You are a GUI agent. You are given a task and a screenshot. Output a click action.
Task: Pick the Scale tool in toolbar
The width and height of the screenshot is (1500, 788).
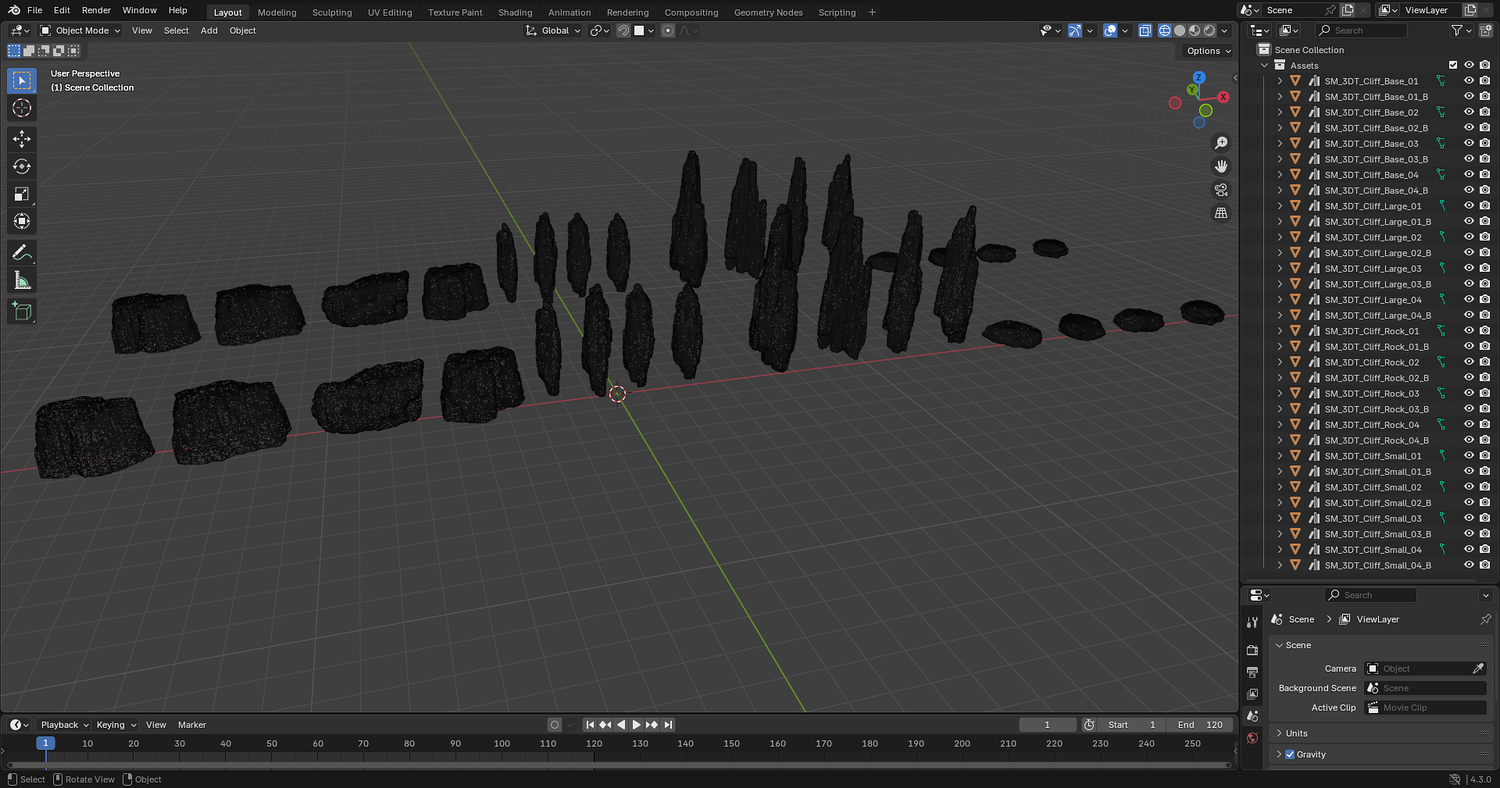[x=22, y=193]
